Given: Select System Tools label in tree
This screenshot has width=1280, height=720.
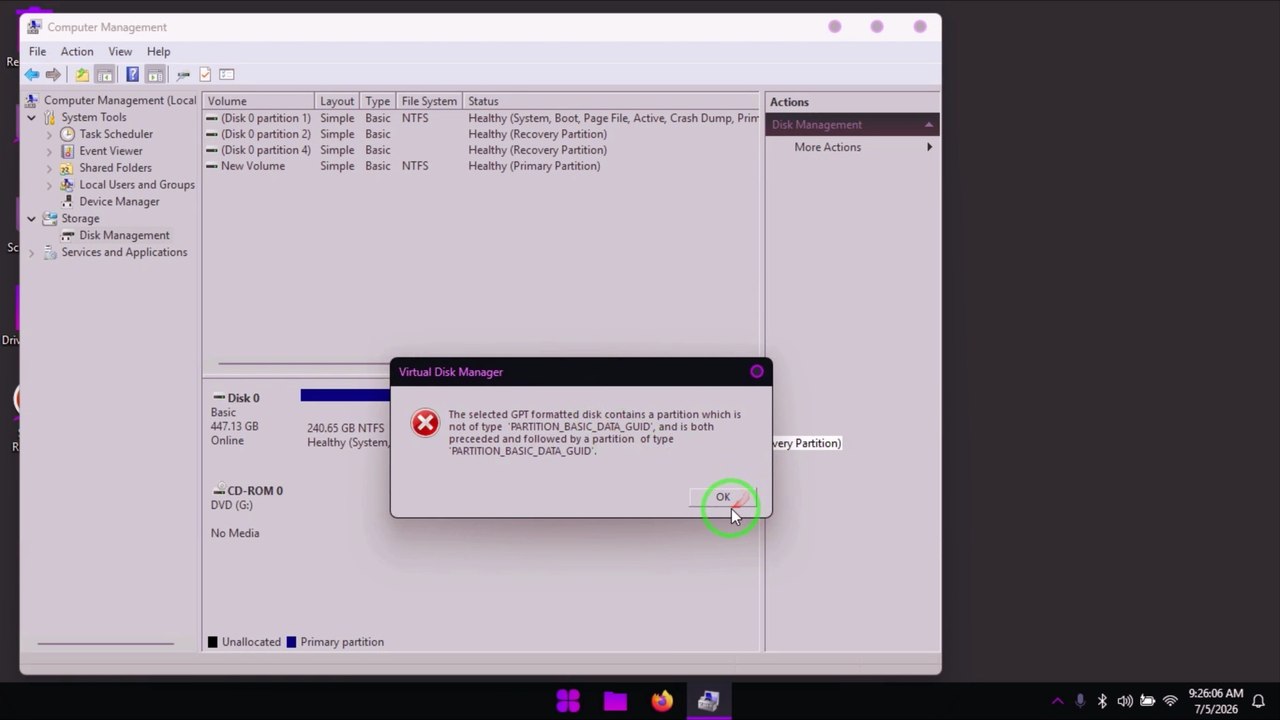Looking at the screenshot, I should [x=93, y=117].
